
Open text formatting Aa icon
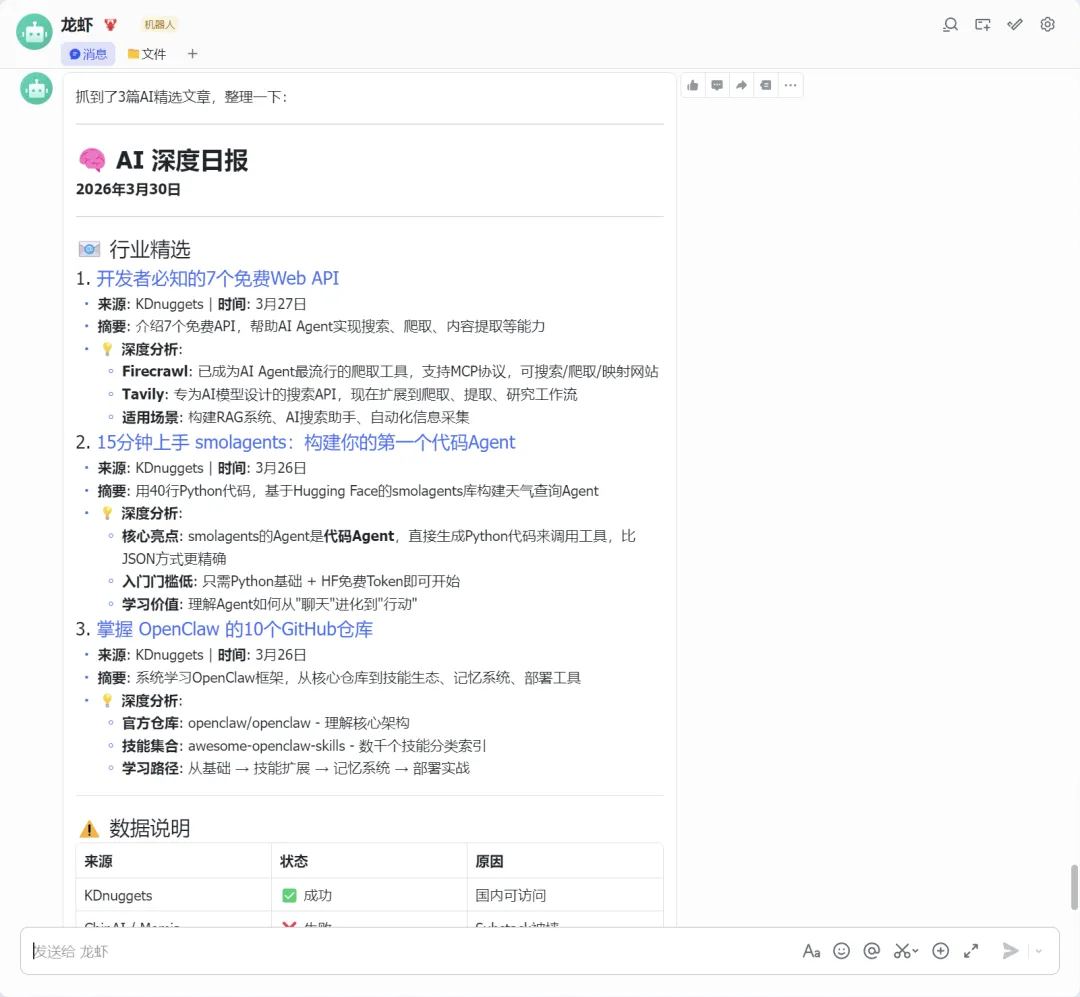click(x=811, y=952)
